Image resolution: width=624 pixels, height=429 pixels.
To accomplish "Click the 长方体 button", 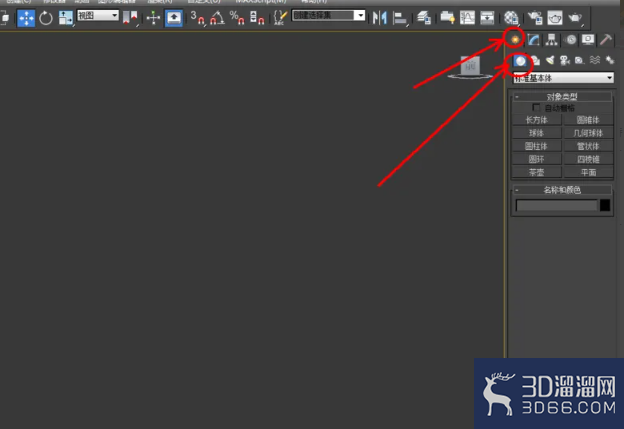I will point(536,120).
